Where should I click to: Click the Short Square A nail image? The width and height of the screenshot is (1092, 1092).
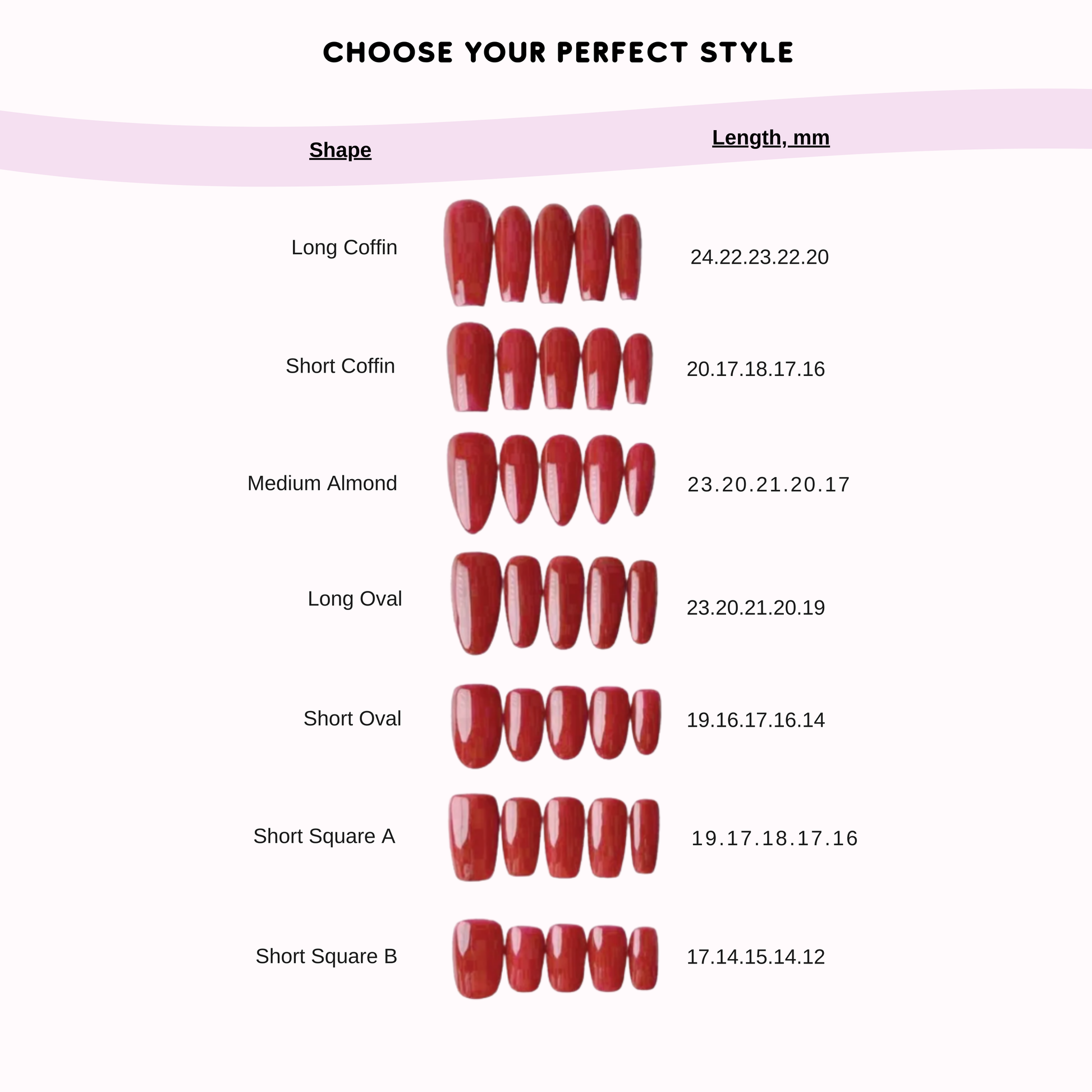click(x=554, y=838)
